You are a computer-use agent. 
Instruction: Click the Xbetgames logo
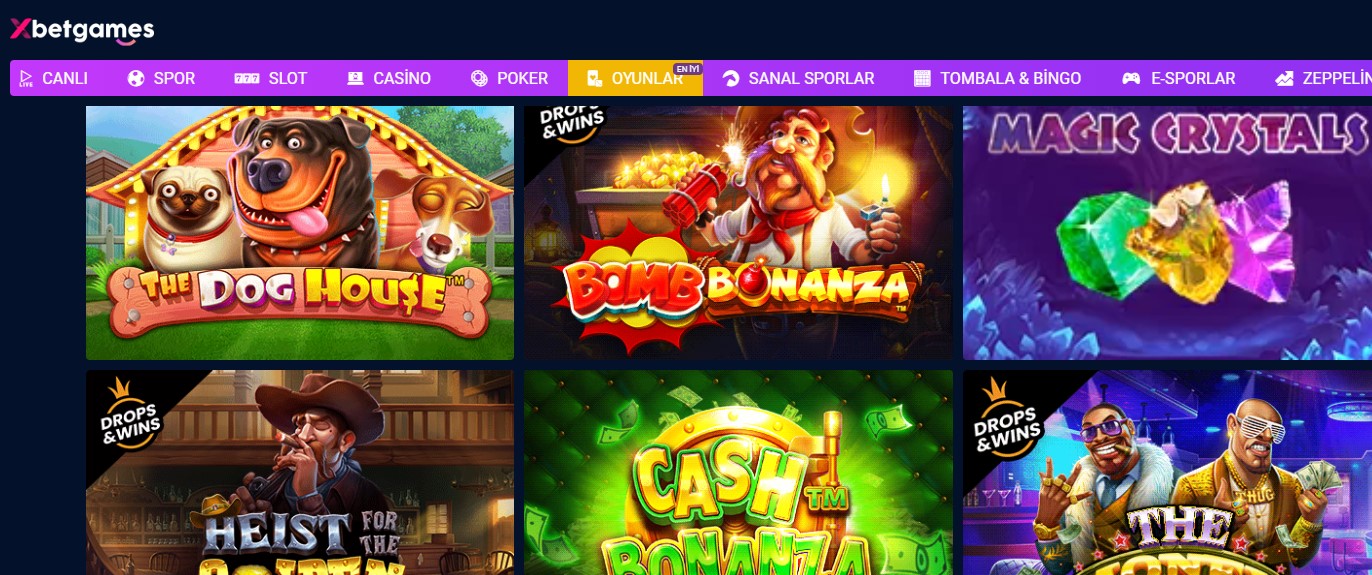(x=82, y=30)
